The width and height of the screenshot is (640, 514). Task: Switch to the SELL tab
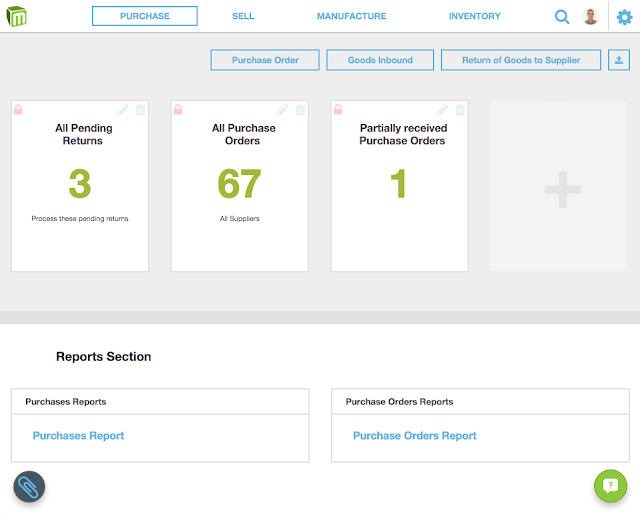click(243, 16)
